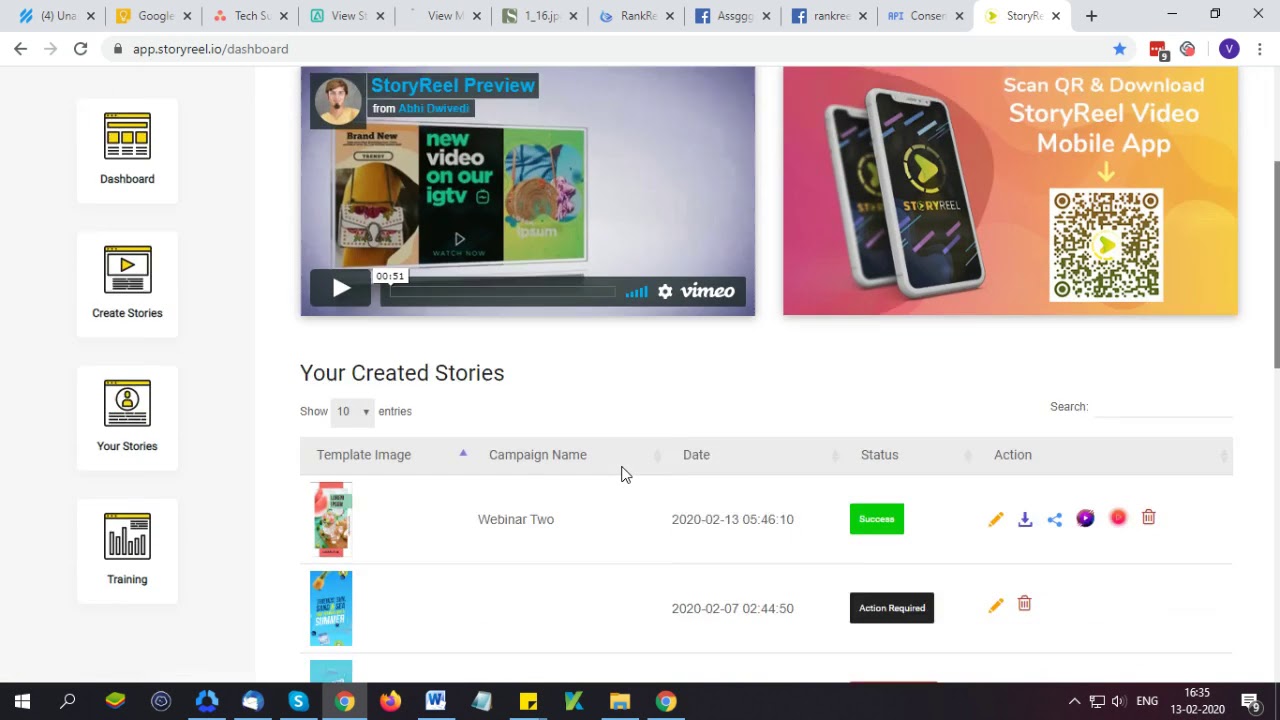Open the Abhi Dwivedi author link
This screenshot has height=720, width=1280.
point(434,108)
